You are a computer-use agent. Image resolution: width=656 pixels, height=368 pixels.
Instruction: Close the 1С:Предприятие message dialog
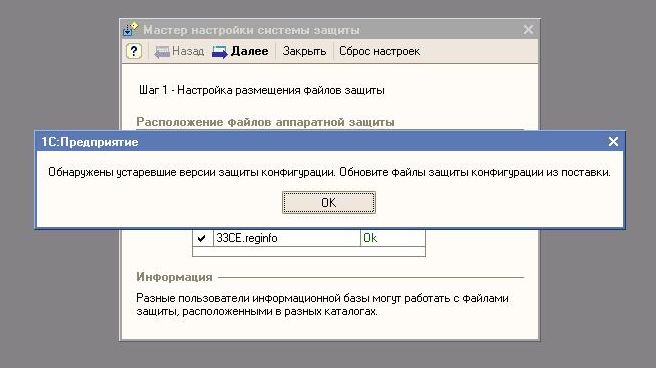pos(613,142)
